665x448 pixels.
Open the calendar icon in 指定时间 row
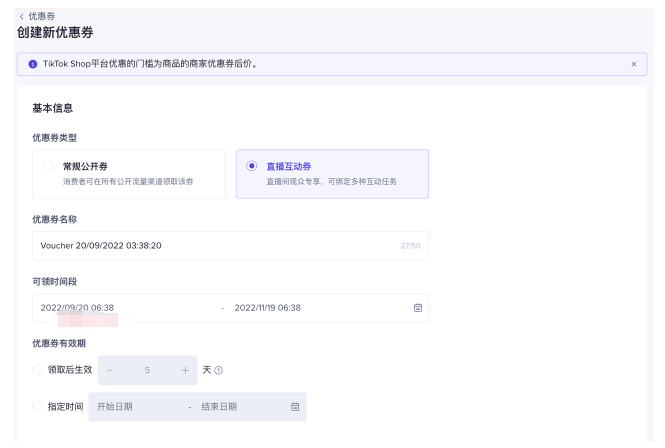295,406
